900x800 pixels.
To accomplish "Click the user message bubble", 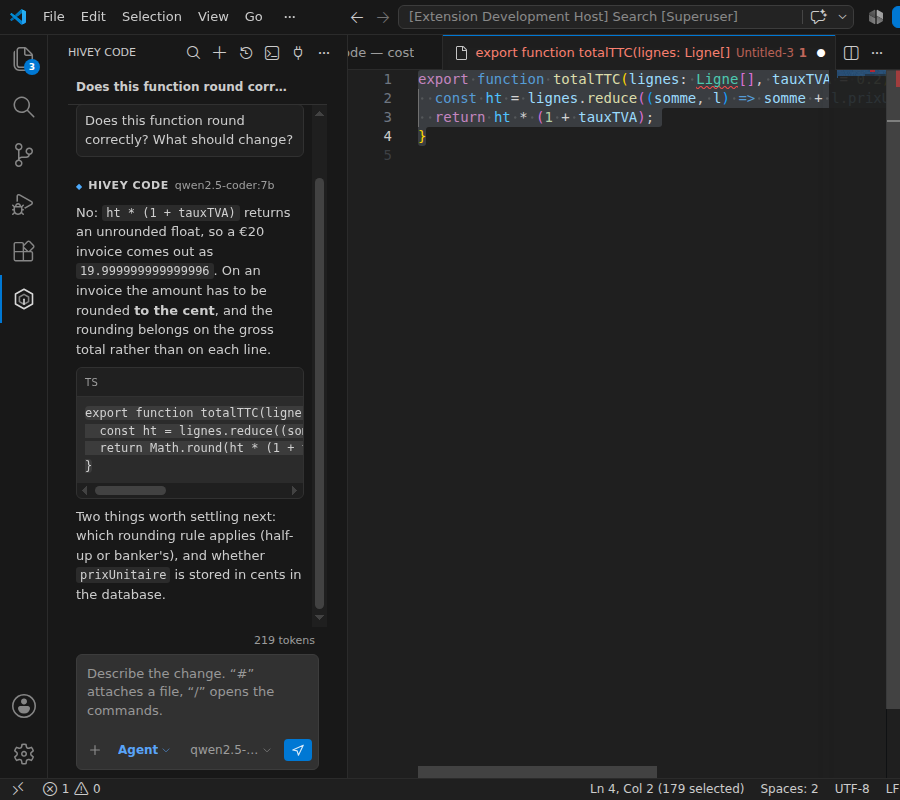I will click(x=189, y=130).
